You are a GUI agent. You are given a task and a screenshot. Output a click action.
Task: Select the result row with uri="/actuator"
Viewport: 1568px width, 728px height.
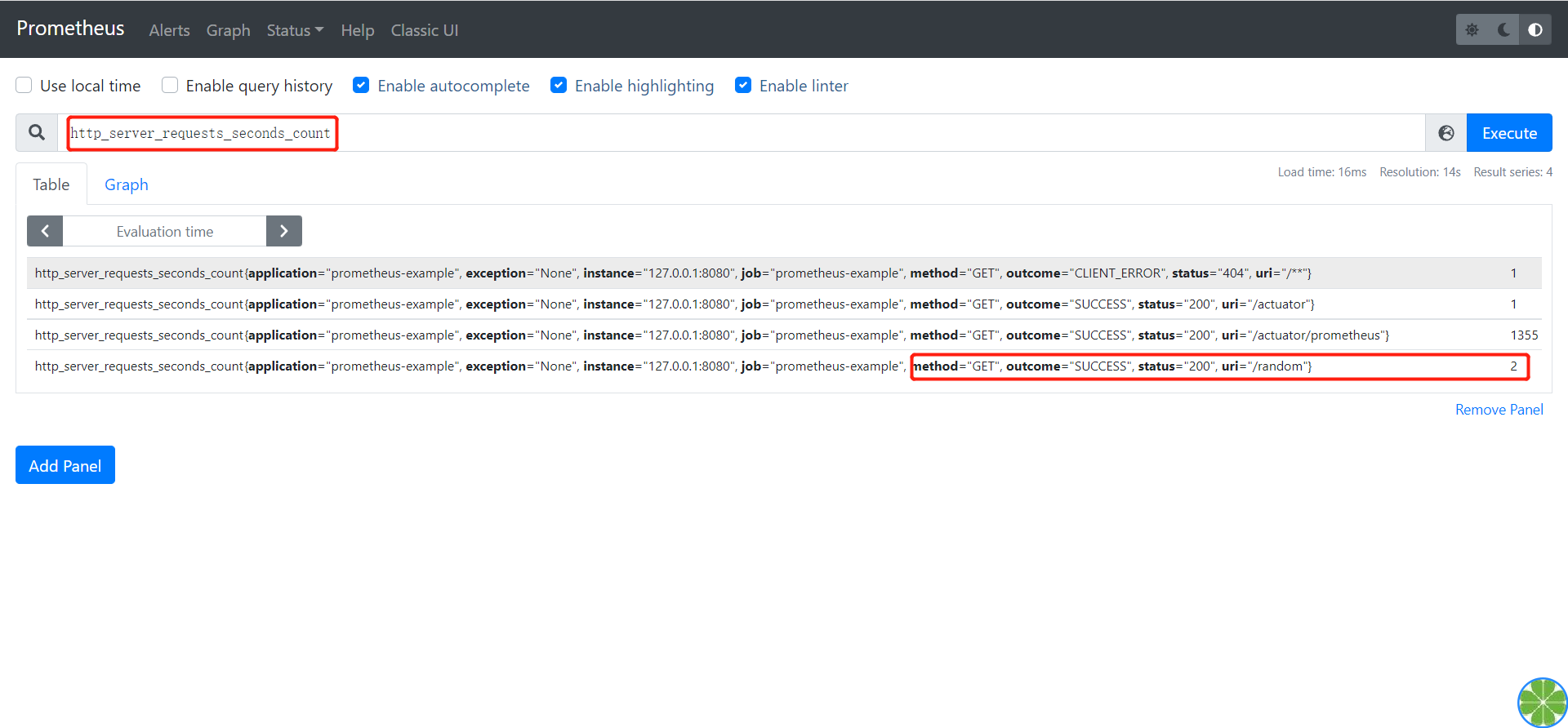[x=784, y=304]
